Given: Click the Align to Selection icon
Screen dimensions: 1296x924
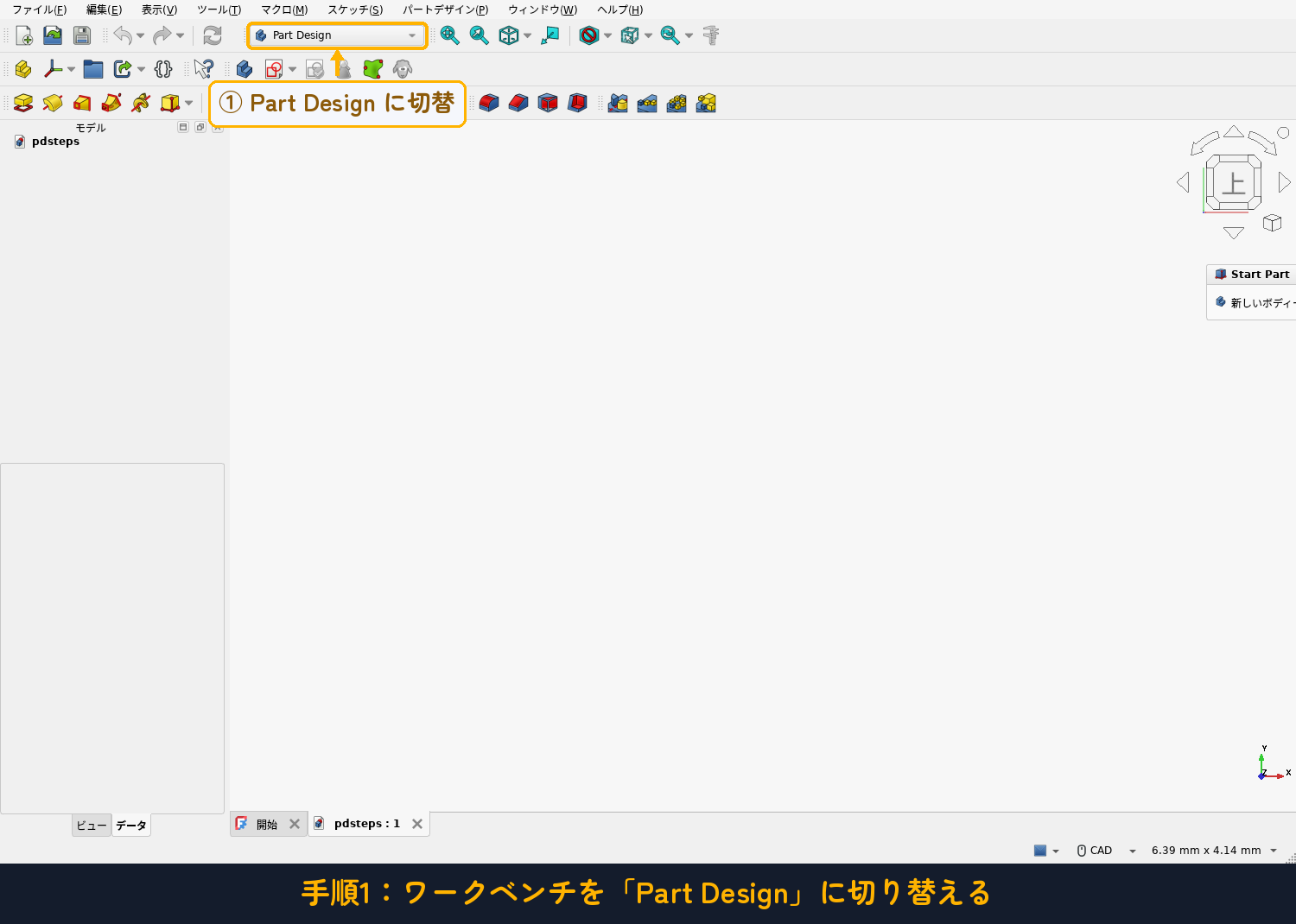Looking at the screenshot, I should [550, 35].
